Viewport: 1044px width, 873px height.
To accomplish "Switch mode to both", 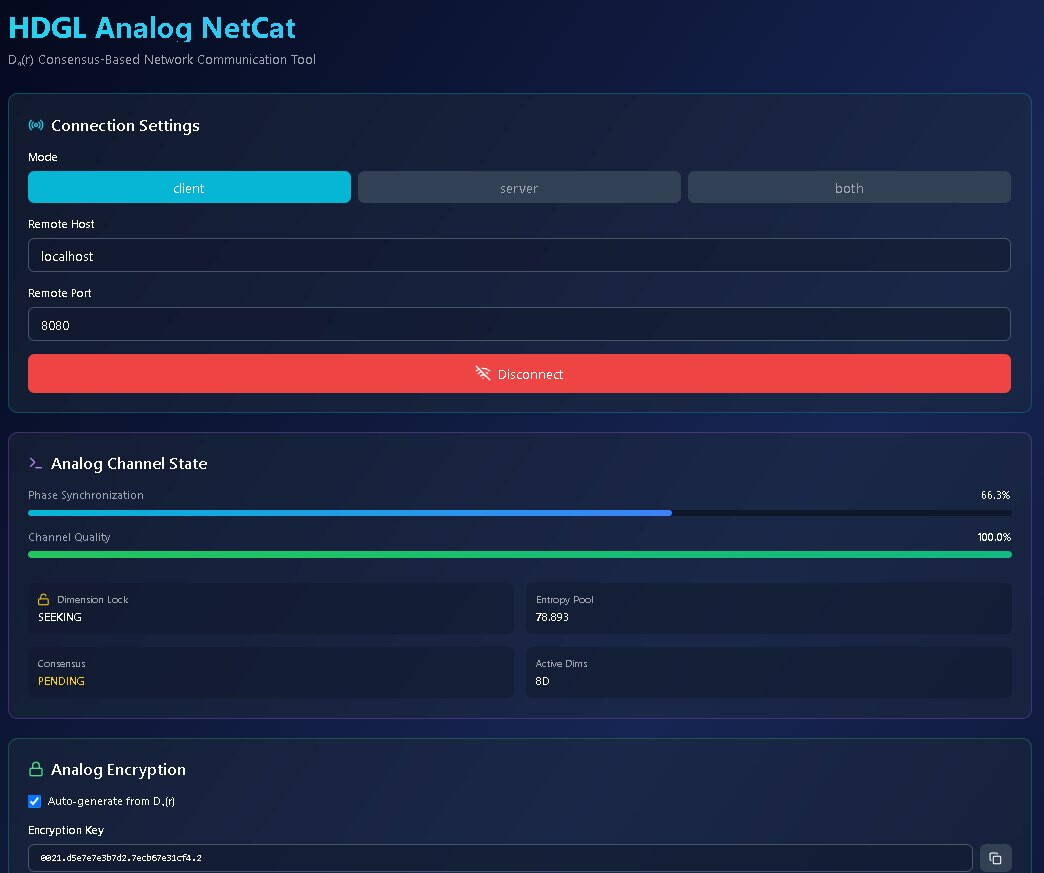I will [x=849, y=188].
